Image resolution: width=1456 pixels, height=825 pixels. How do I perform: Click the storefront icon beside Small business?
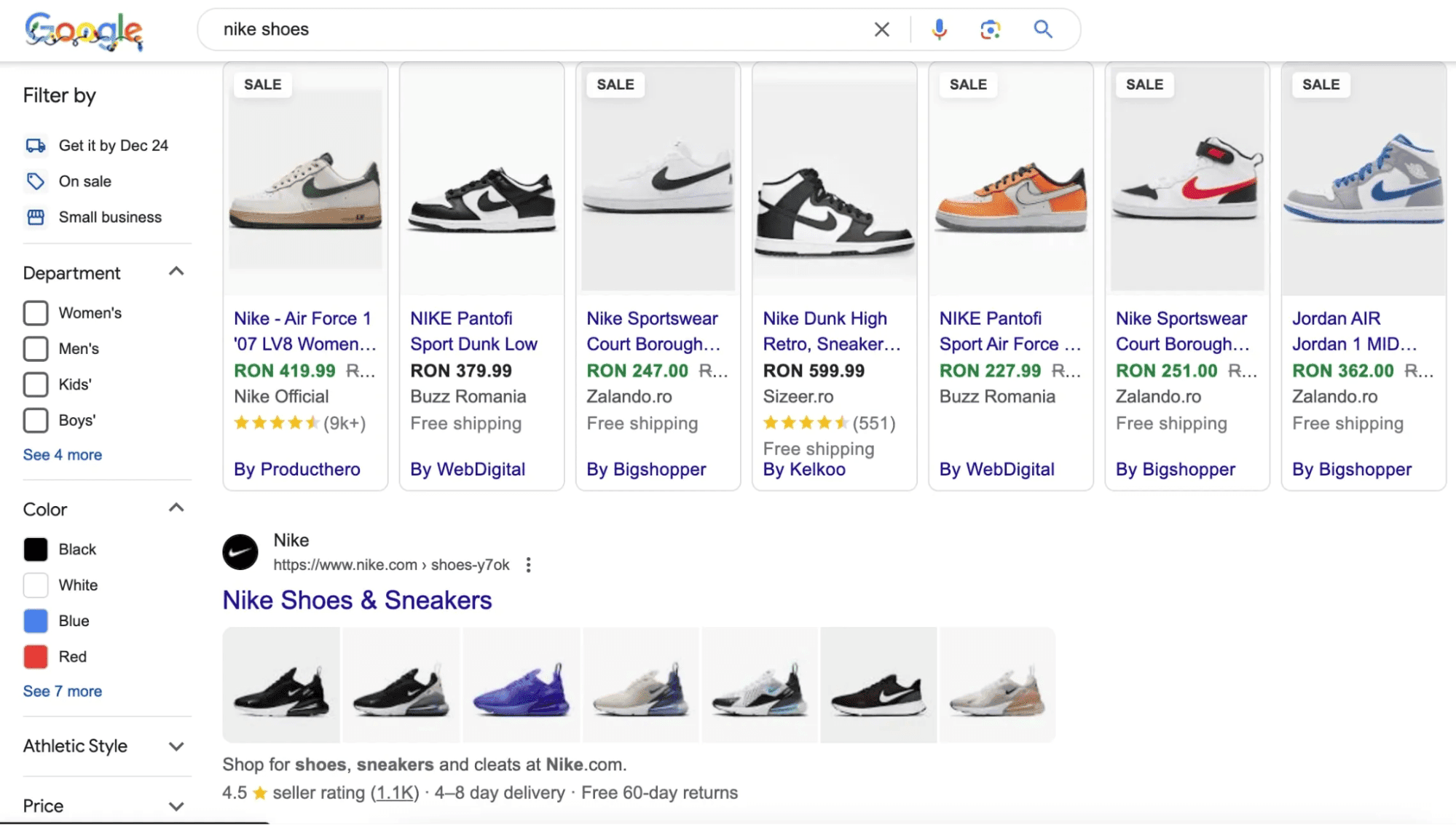[35, 217]
